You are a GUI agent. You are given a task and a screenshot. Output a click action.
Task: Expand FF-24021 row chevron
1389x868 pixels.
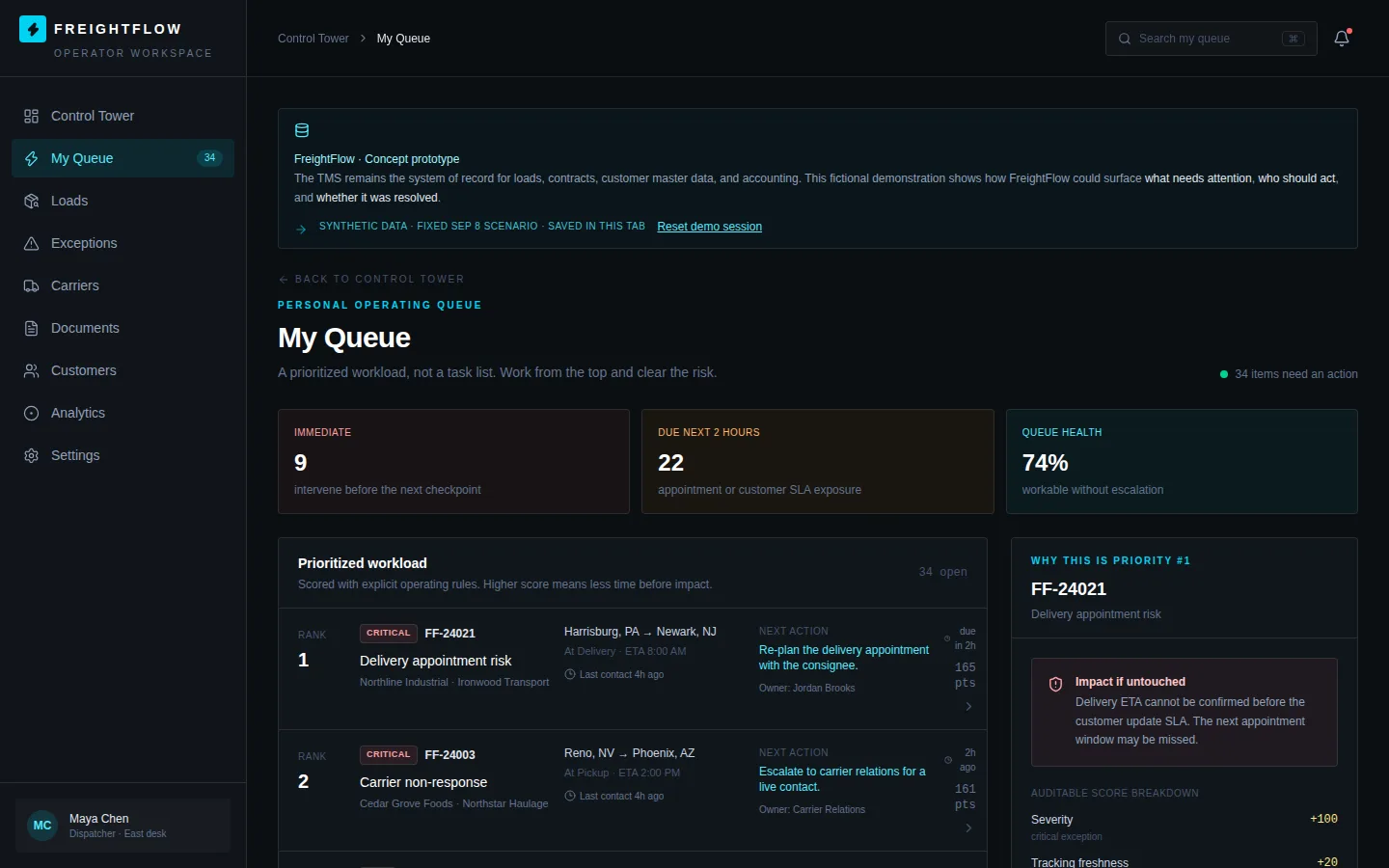tap(968, 707)
